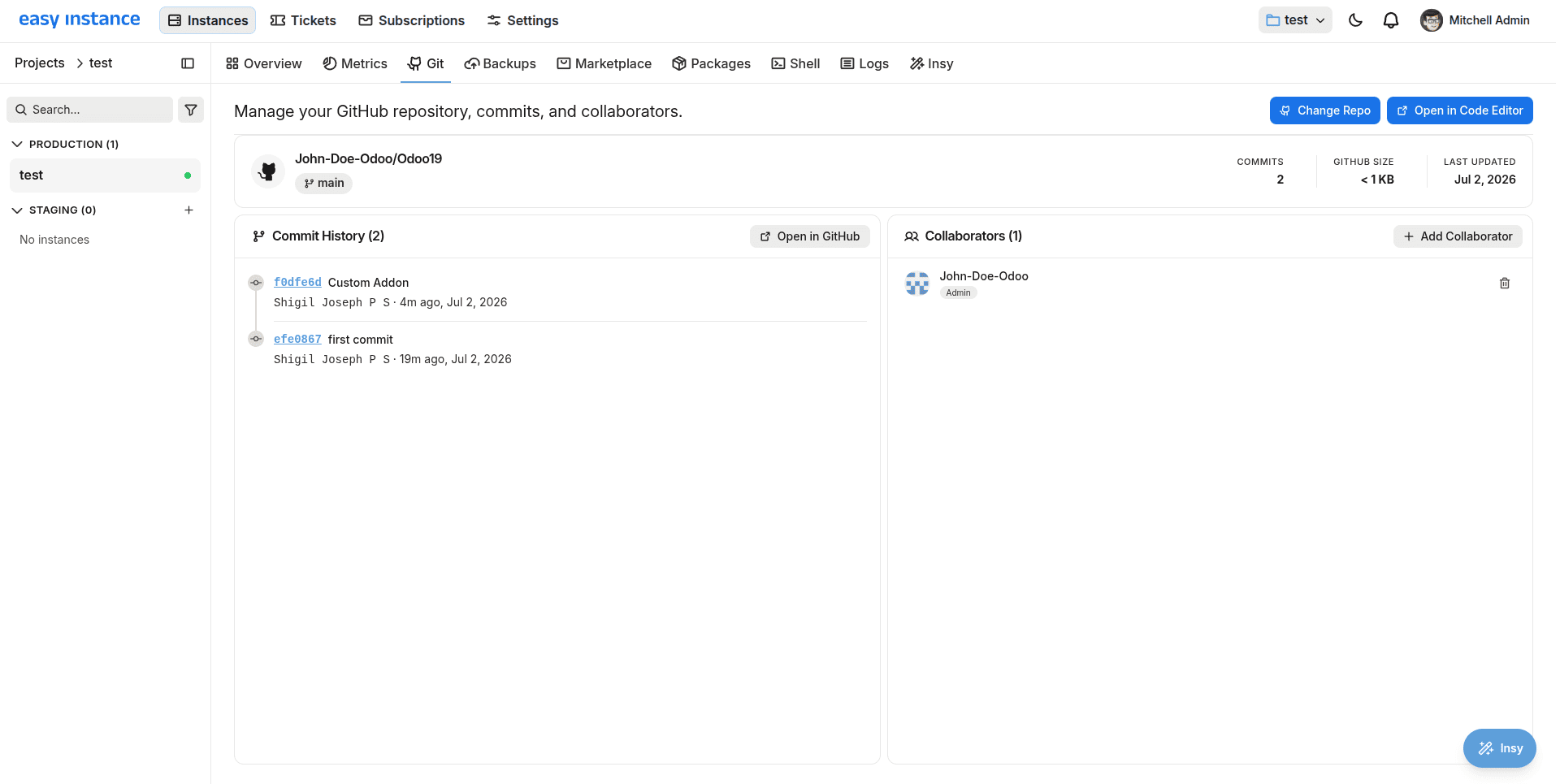
Task: Click the main branch badge
Action: tap(323, 183)
